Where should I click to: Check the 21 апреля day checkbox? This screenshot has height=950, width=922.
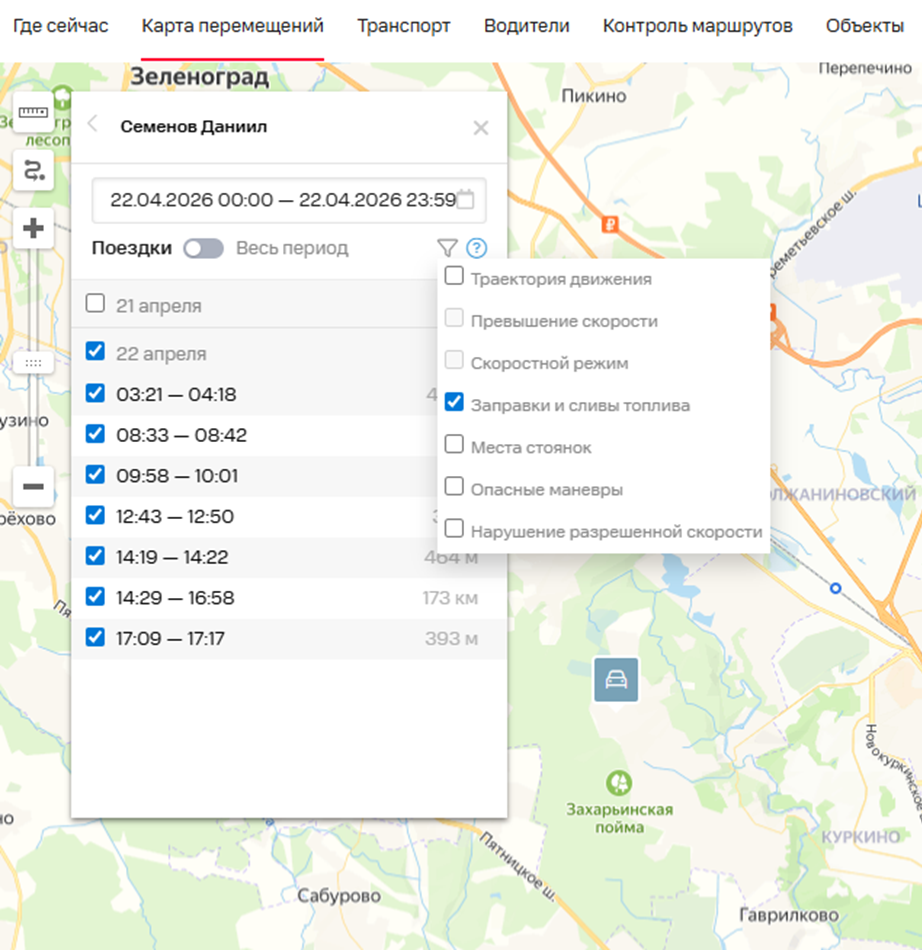(95, 304)
